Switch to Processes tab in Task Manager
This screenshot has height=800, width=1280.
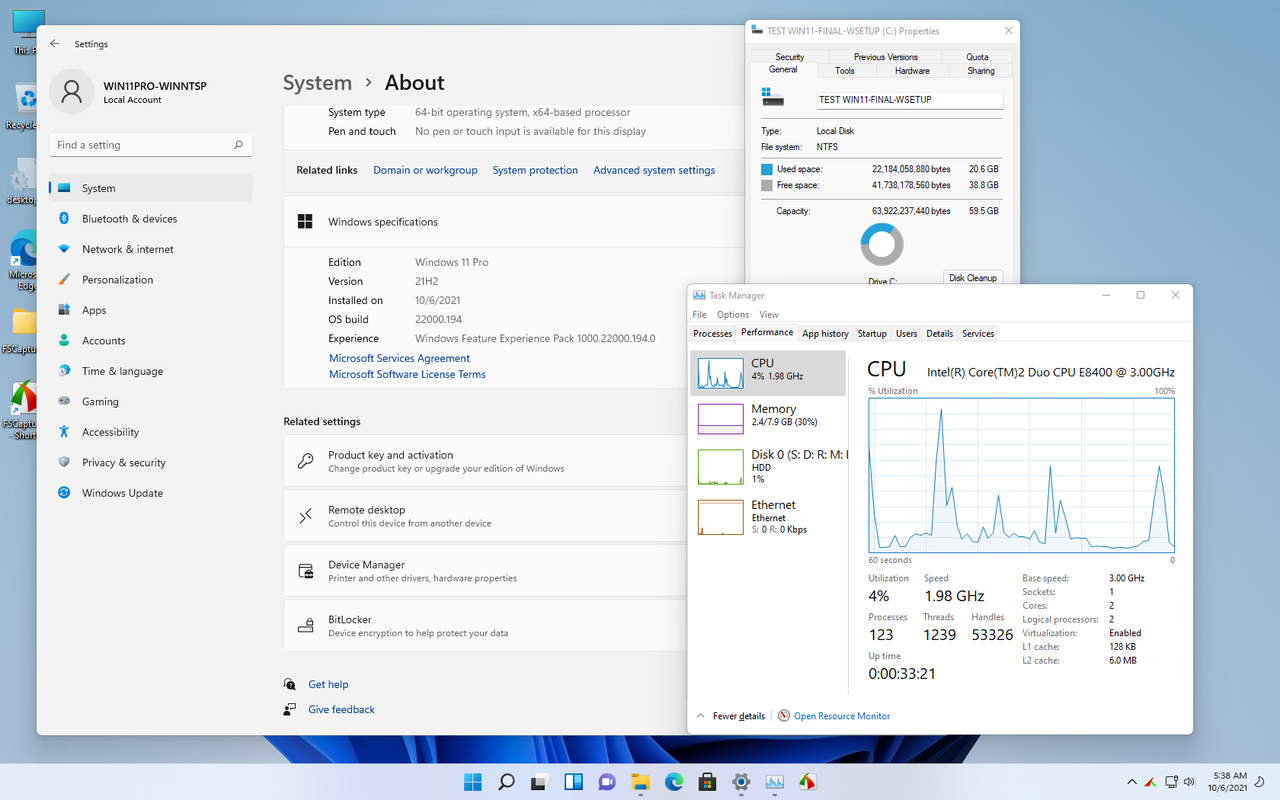click(713, 333)
